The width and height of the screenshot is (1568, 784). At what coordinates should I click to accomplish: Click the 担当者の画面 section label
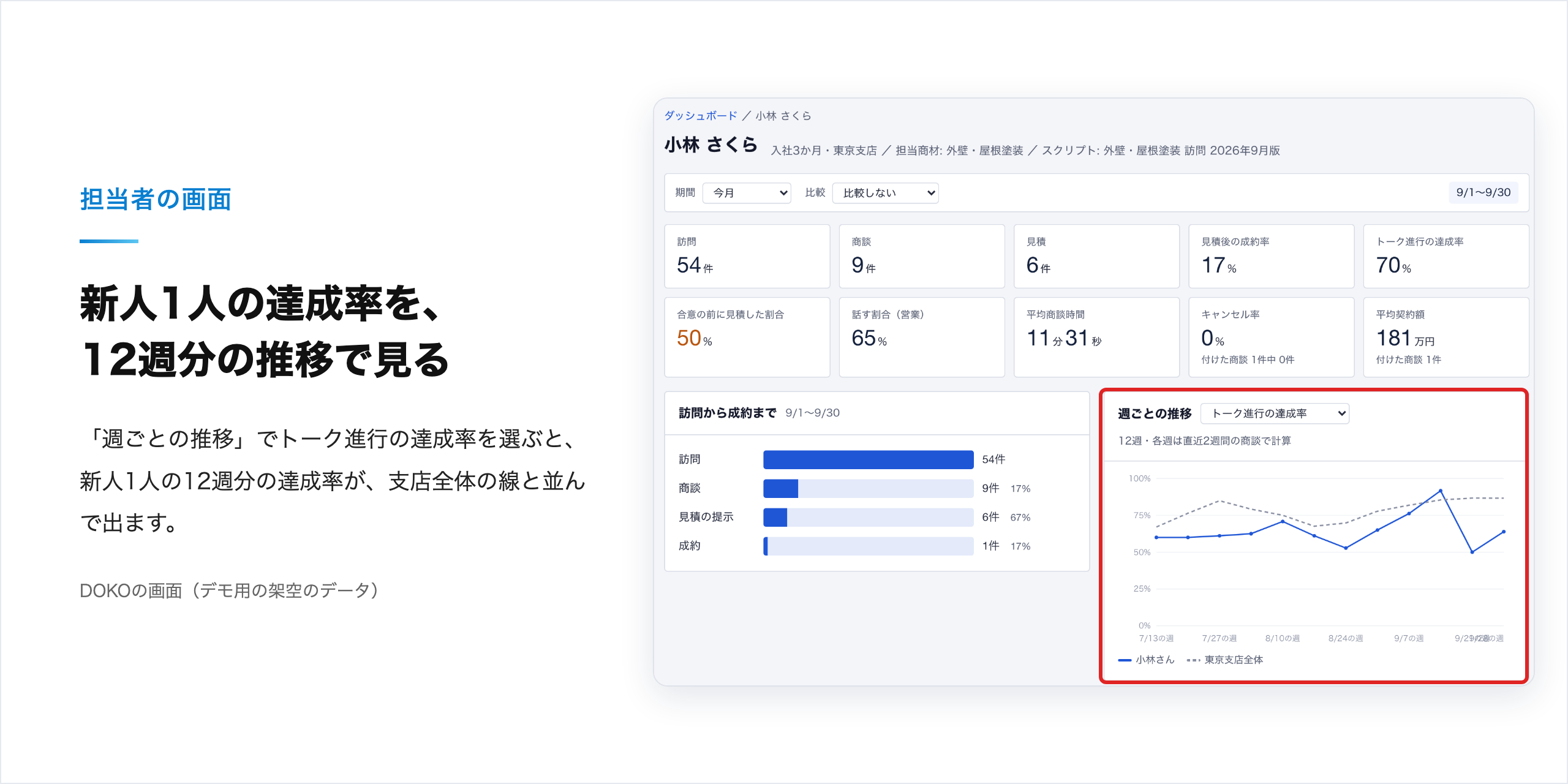(156, 200)
